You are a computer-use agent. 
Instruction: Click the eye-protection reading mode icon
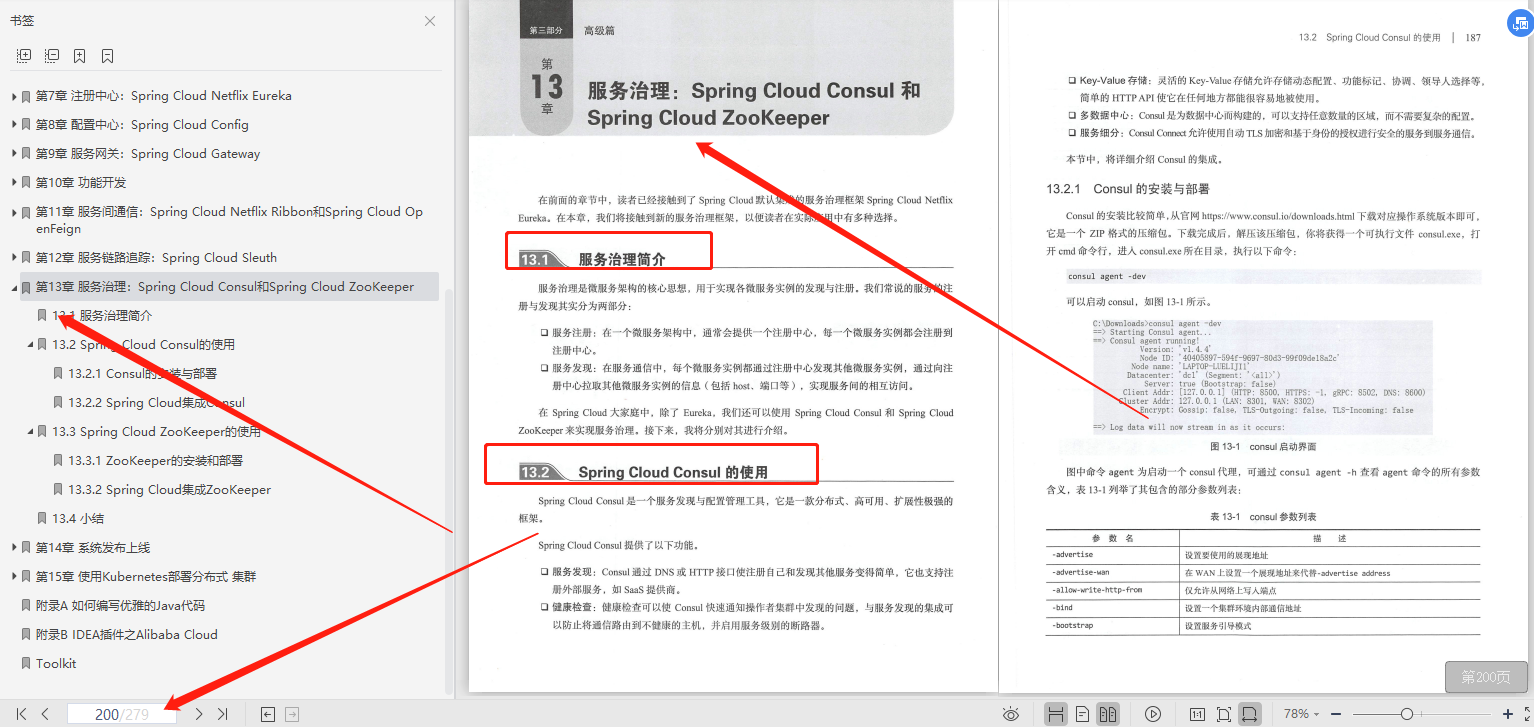click(x=1011, y=713)
